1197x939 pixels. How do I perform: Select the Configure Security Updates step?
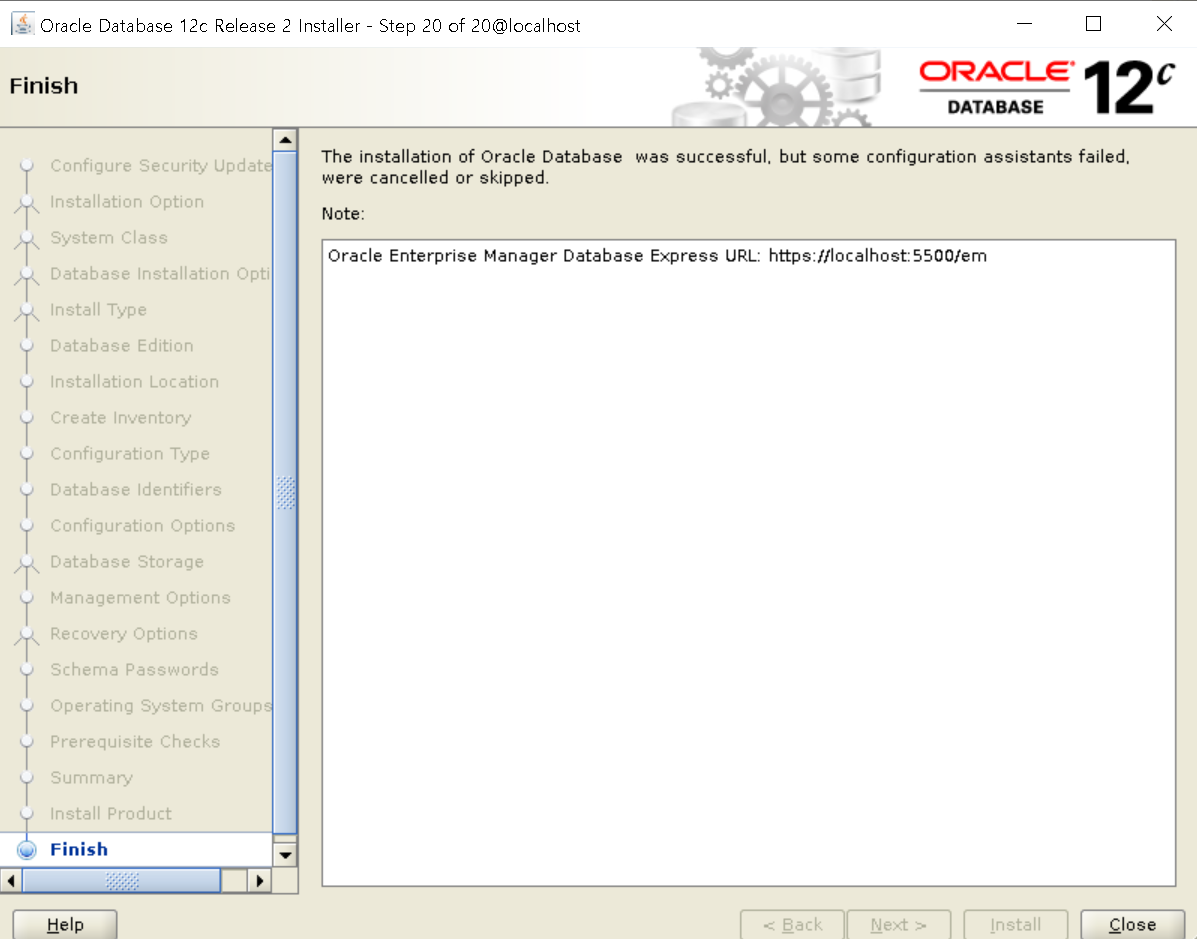161,166
